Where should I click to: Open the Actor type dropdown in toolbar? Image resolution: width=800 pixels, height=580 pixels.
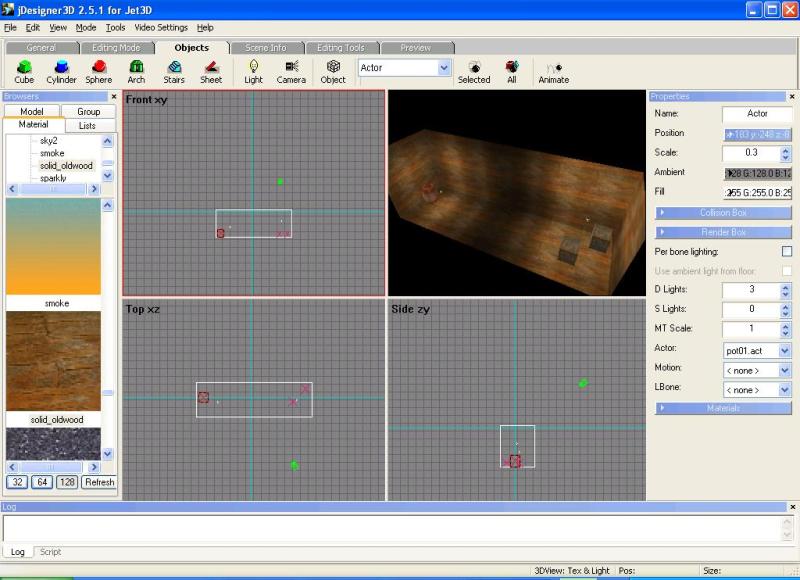tap(444, 68)
